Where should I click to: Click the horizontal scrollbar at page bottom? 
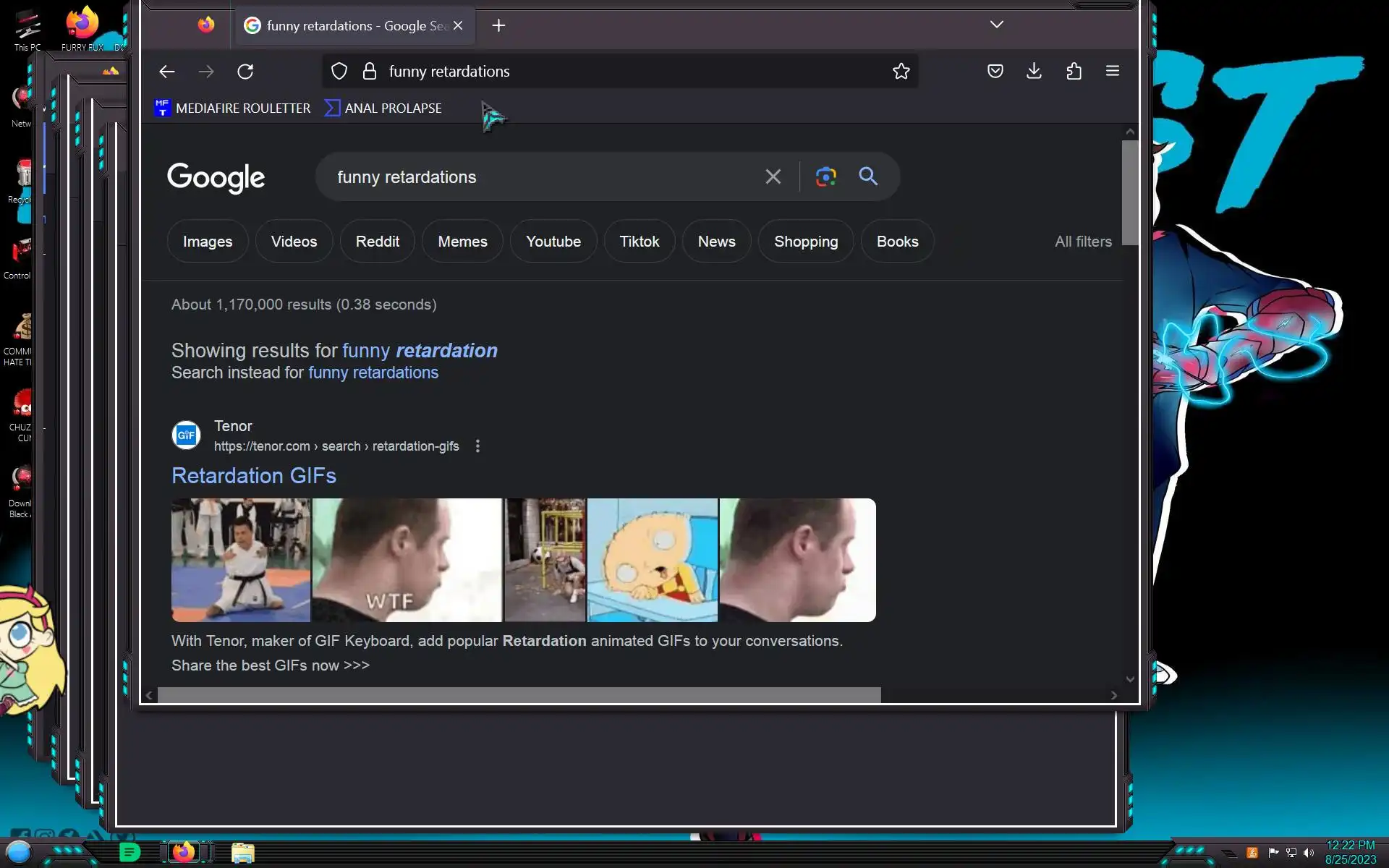(x=519, y=695)
